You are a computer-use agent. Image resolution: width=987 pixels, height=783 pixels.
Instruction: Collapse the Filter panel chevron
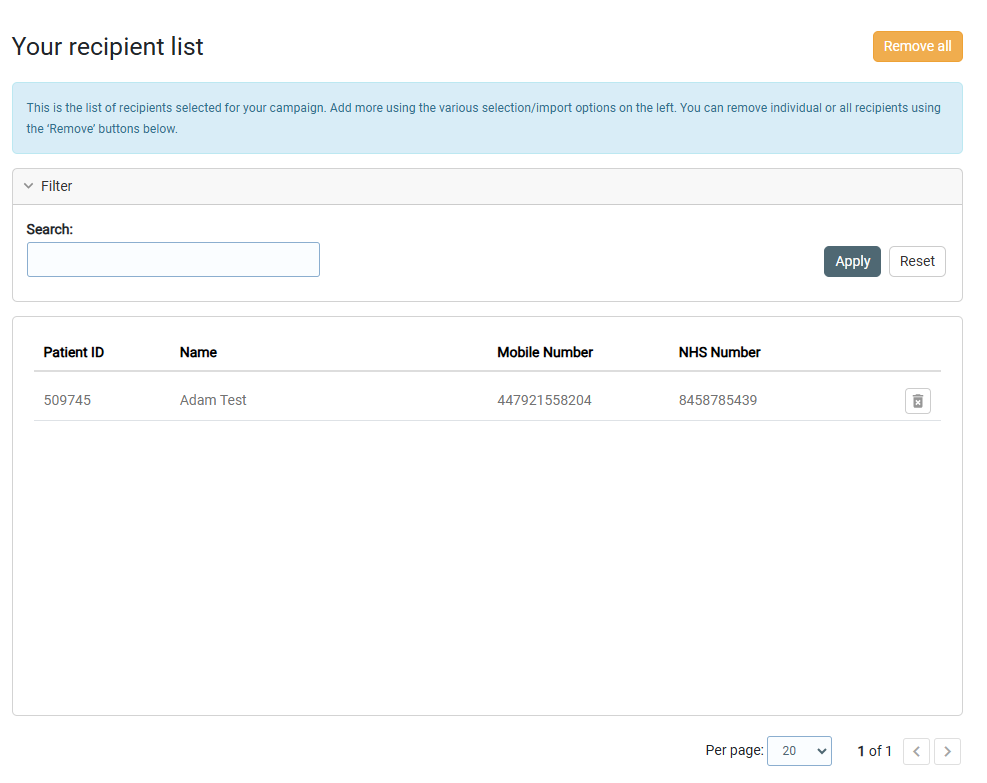click(28, 186)
